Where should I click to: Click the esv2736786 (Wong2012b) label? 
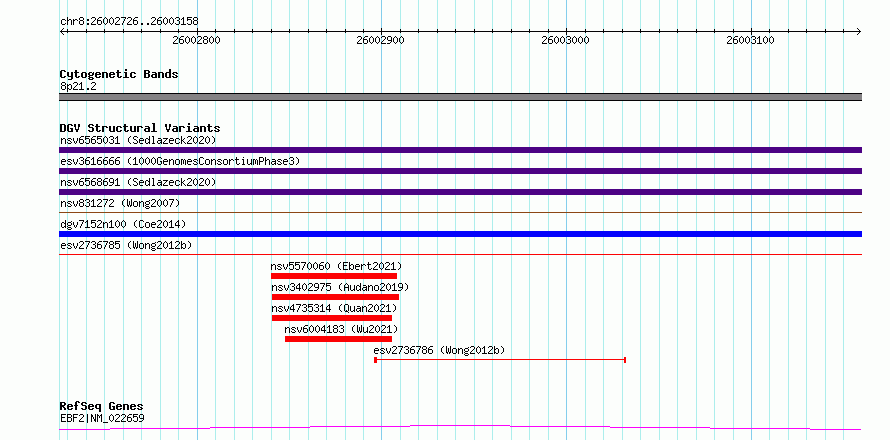[439, 350]
